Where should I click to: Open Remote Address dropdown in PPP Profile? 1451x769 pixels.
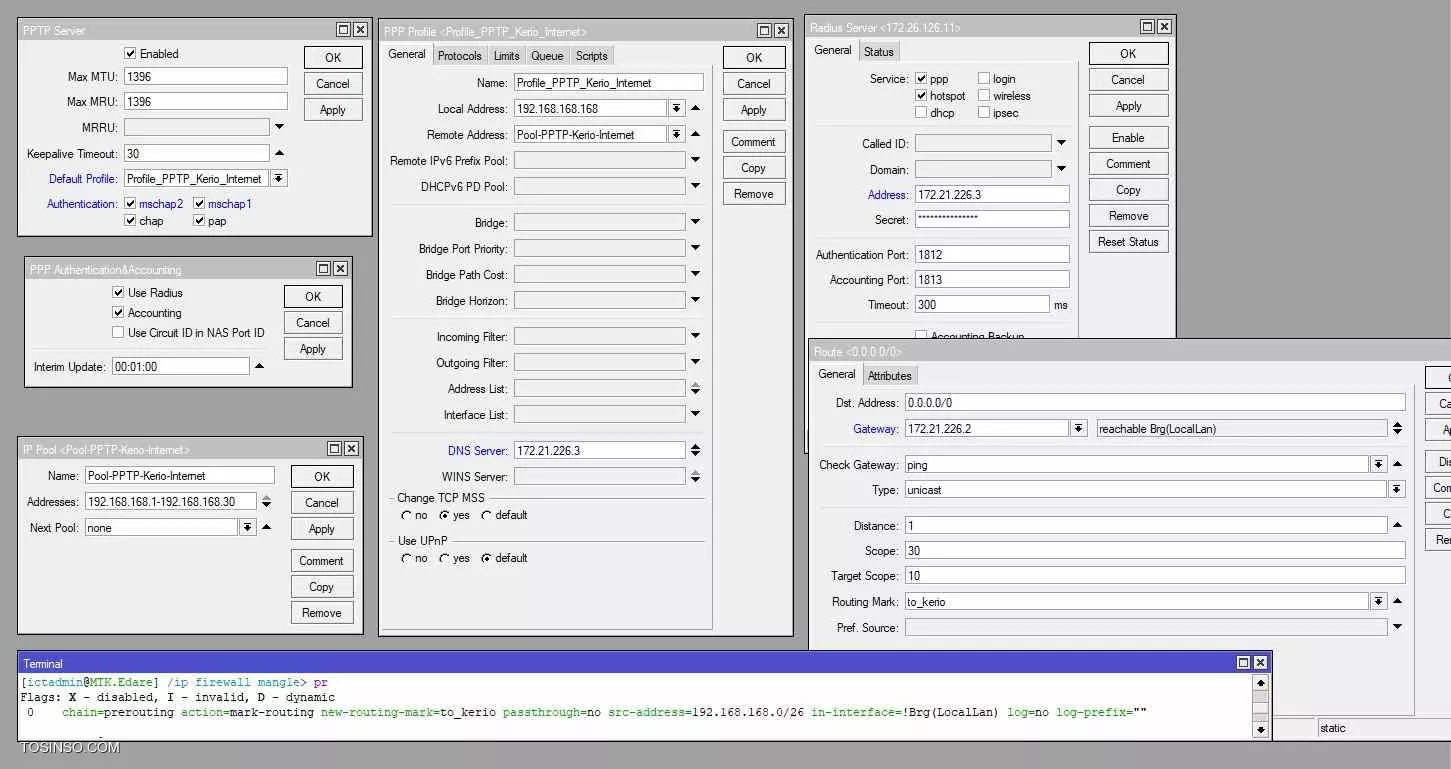(676, 134)
